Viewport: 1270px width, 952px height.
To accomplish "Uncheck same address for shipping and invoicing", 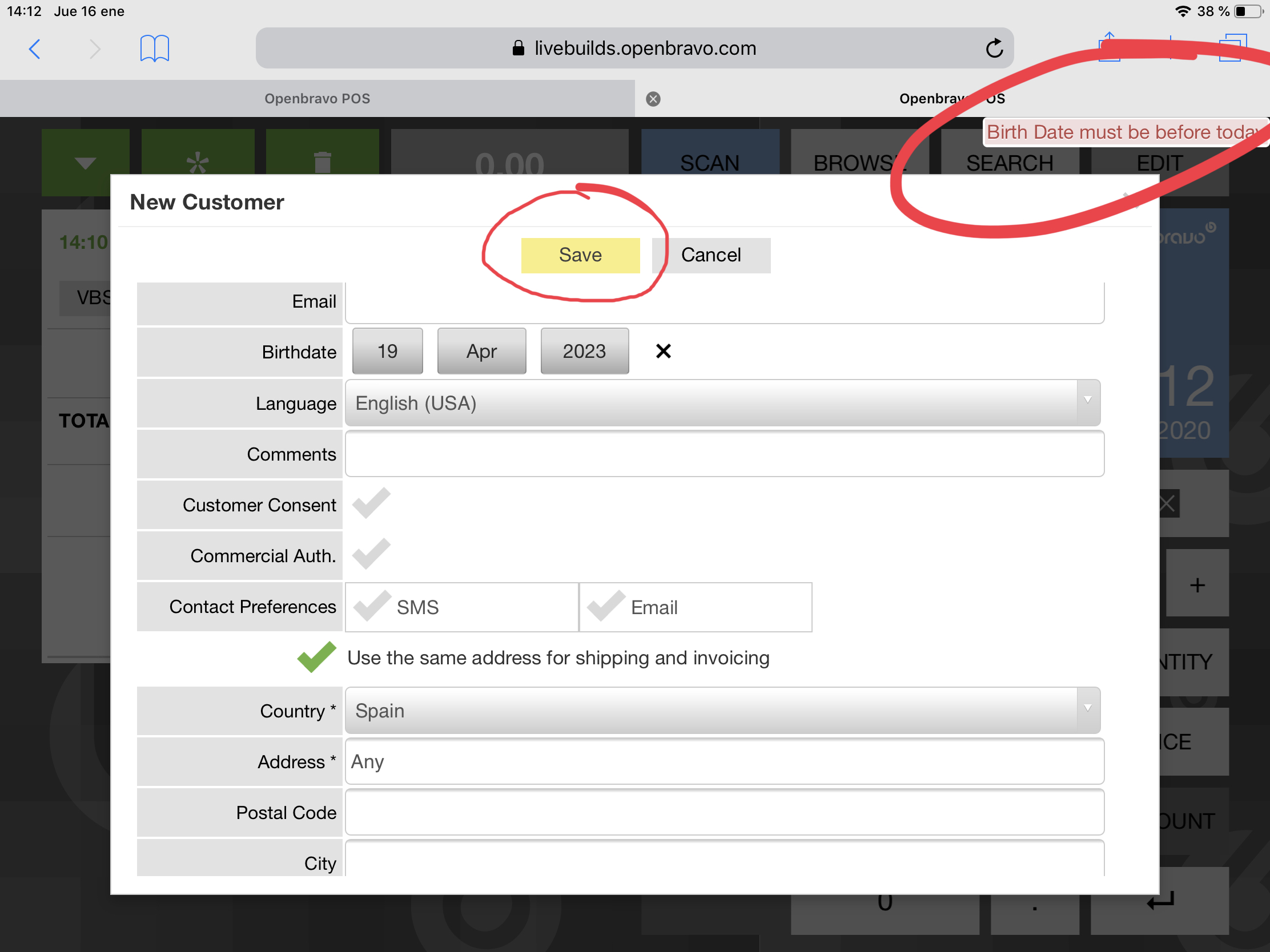I will 316,657.
